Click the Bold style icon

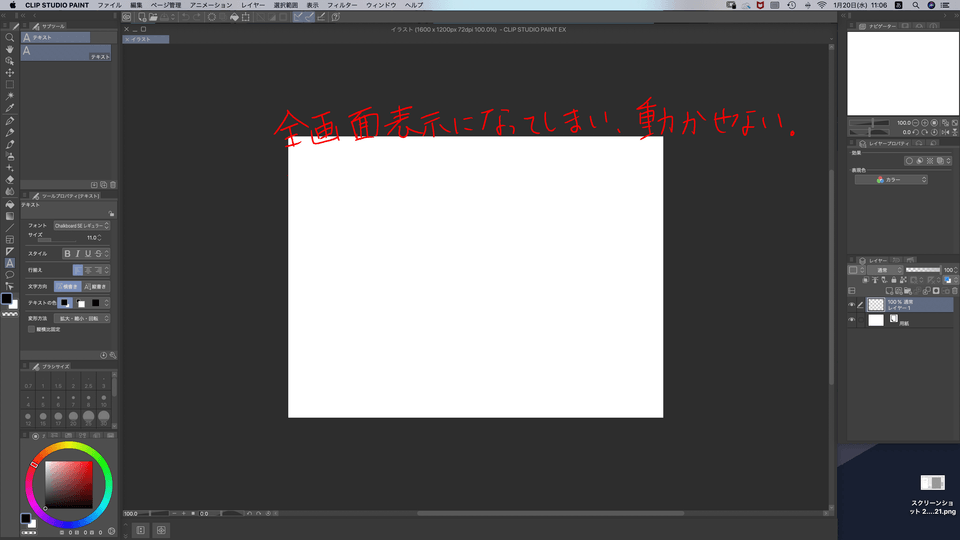(68, 254)
